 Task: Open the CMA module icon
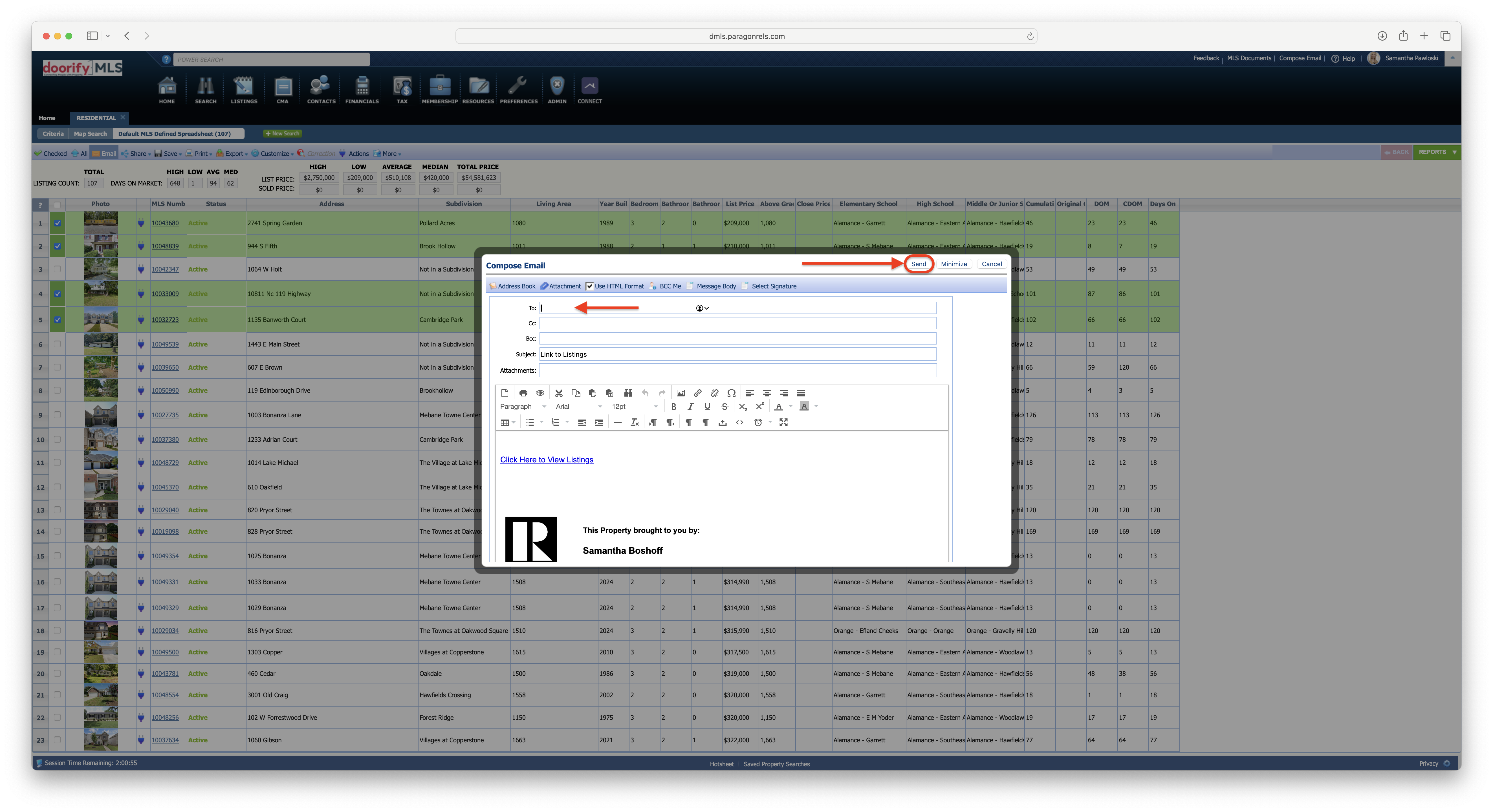282,90
